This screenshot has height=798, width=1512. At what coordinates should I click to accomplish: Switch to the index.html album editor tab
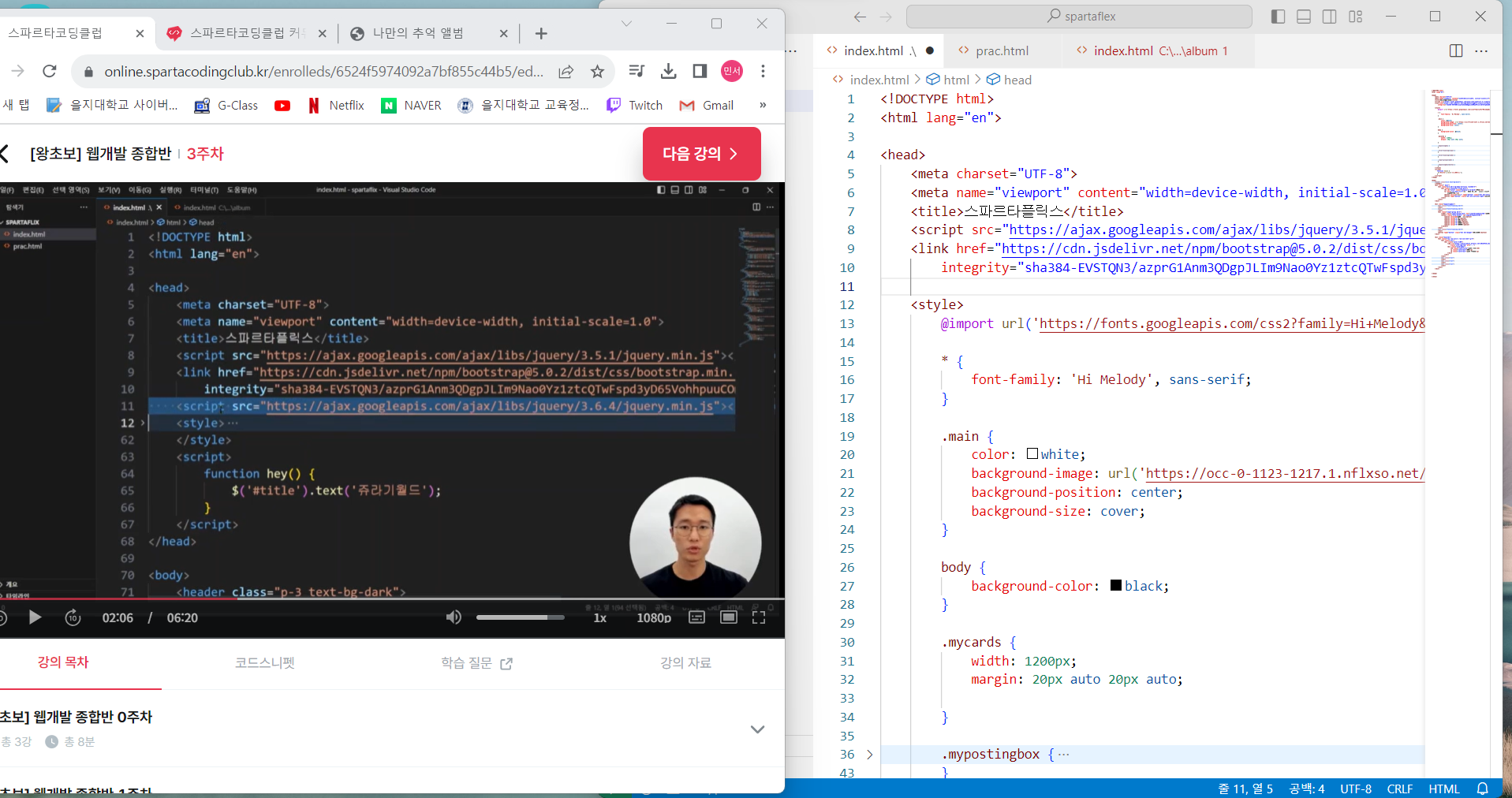coord(1159,50)
